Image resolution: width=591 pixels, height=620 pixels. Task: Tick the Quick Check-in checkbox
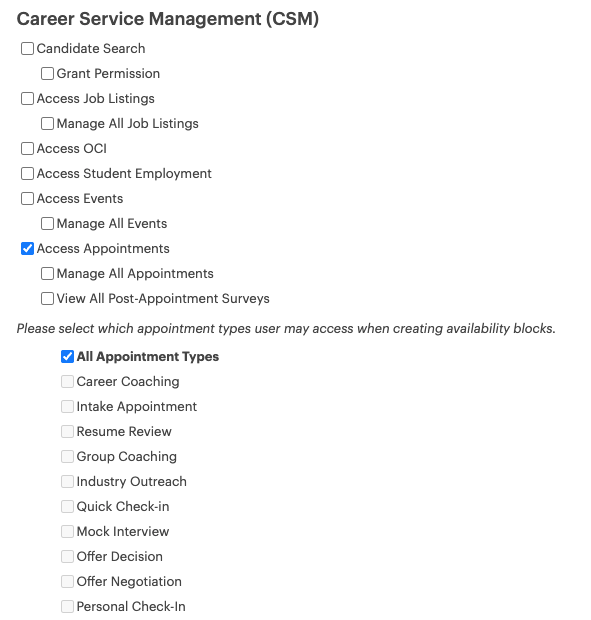[67, 507]
